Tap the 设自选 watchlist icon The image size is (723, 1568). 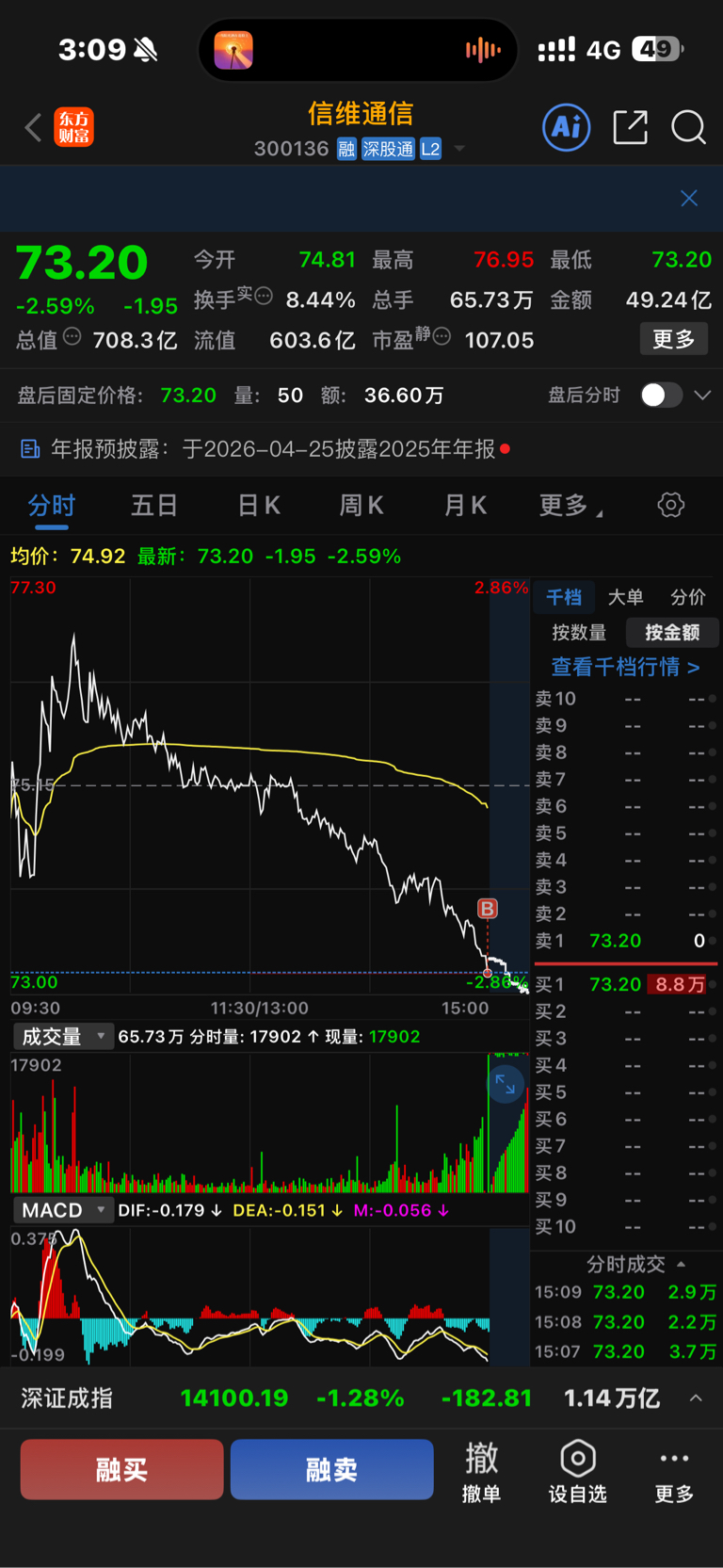pyautogui.click(x=578, y=1470)
